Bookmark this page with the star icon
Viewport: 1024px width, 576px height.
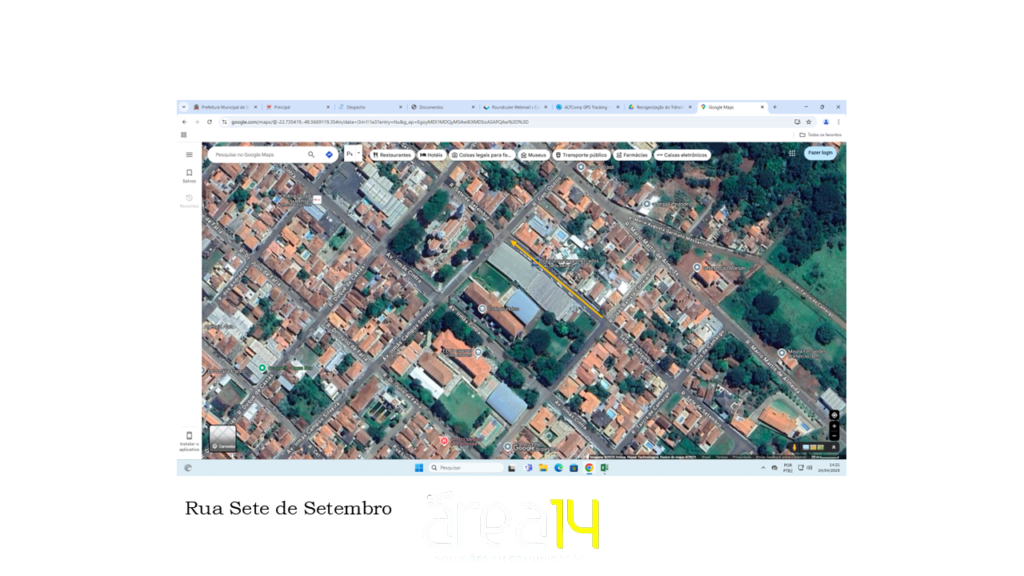[809, 122]
